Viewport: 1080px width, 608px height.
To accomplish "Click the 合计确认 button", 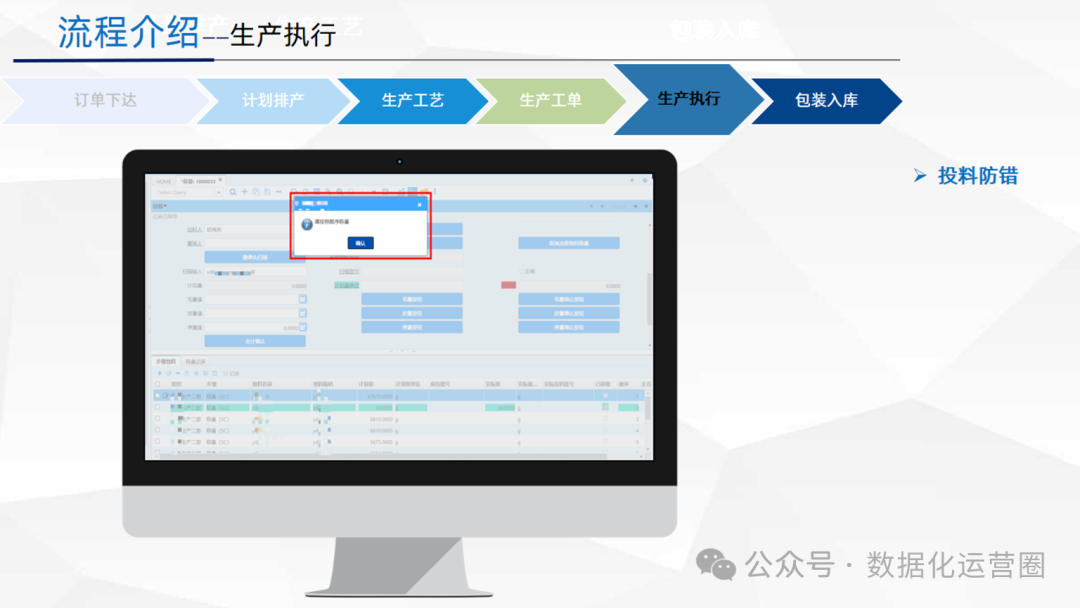I will coord(255,342).
